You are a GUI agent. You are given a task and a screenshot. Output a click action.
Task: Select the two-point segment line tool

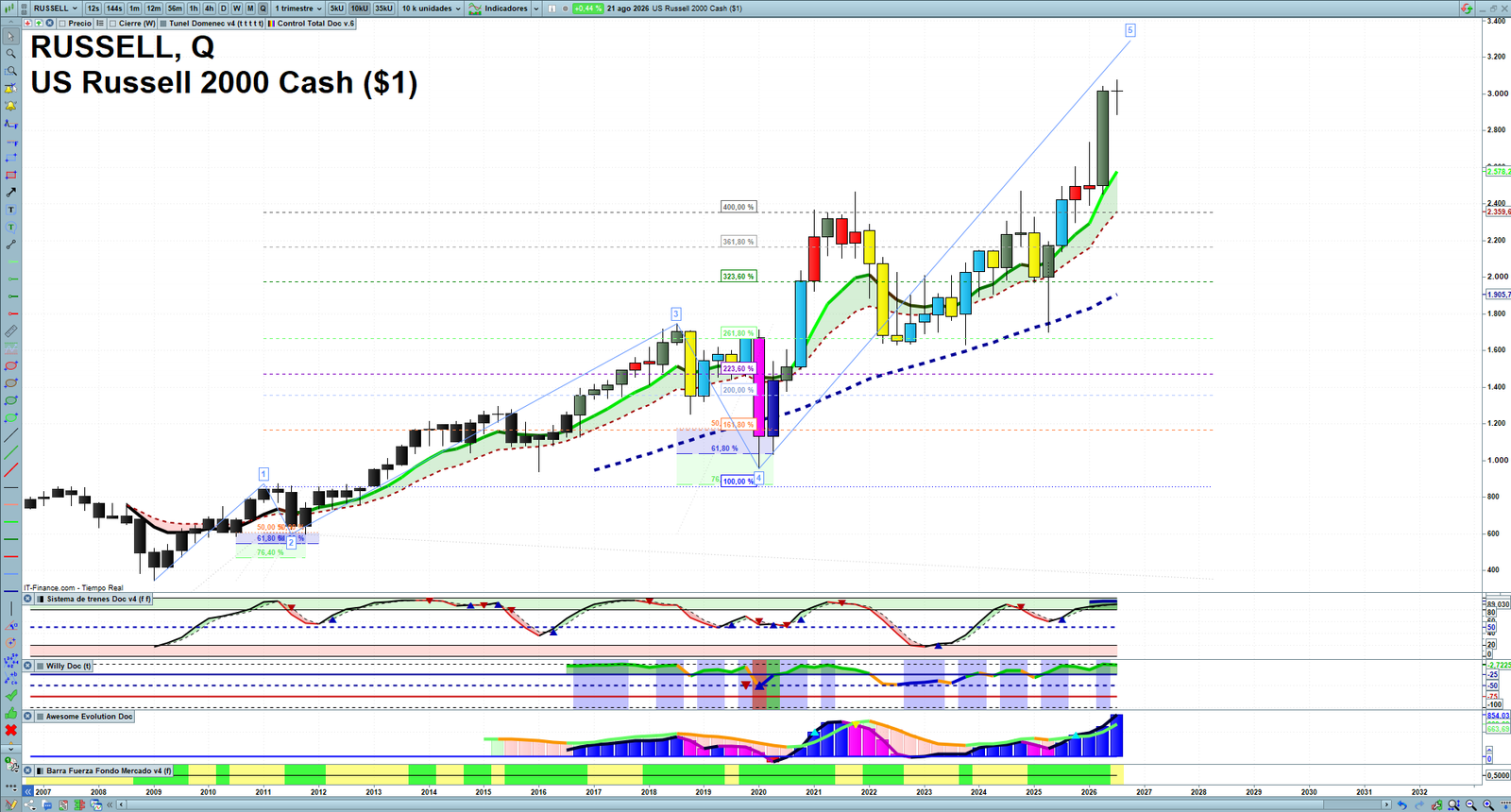click(x=11, y=245)
